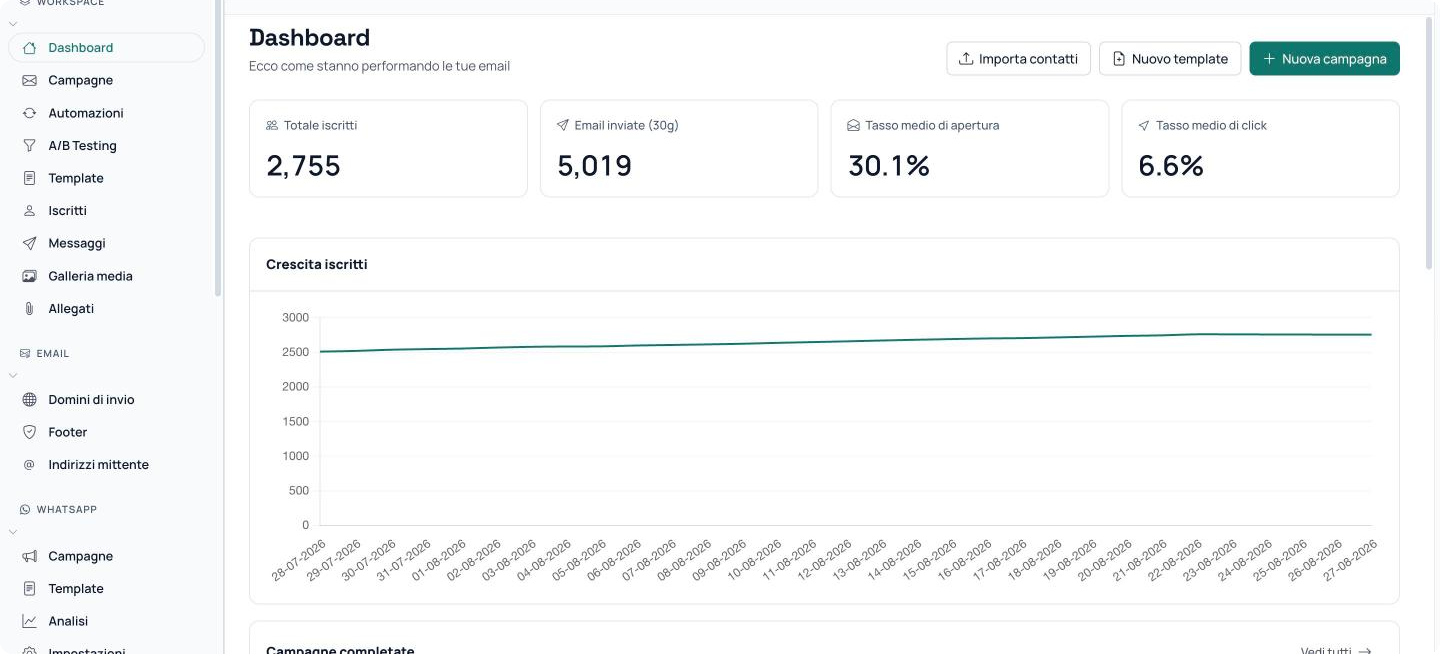Click the 3000 y-axis label
Image resolution: width=1440 pixels, height=654 pixels.
pyautogui.click(x=296, y=318)
